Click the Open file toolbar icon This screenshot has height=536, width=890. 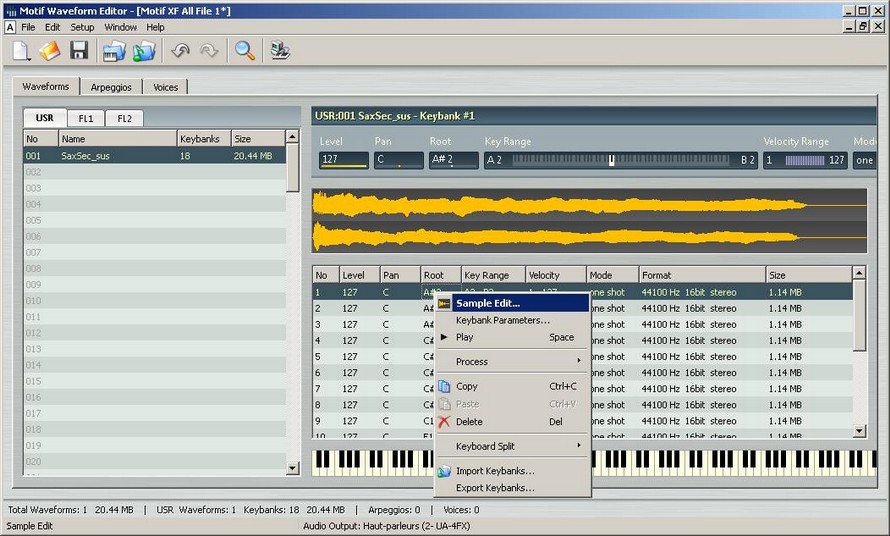[x=50, y=51]
